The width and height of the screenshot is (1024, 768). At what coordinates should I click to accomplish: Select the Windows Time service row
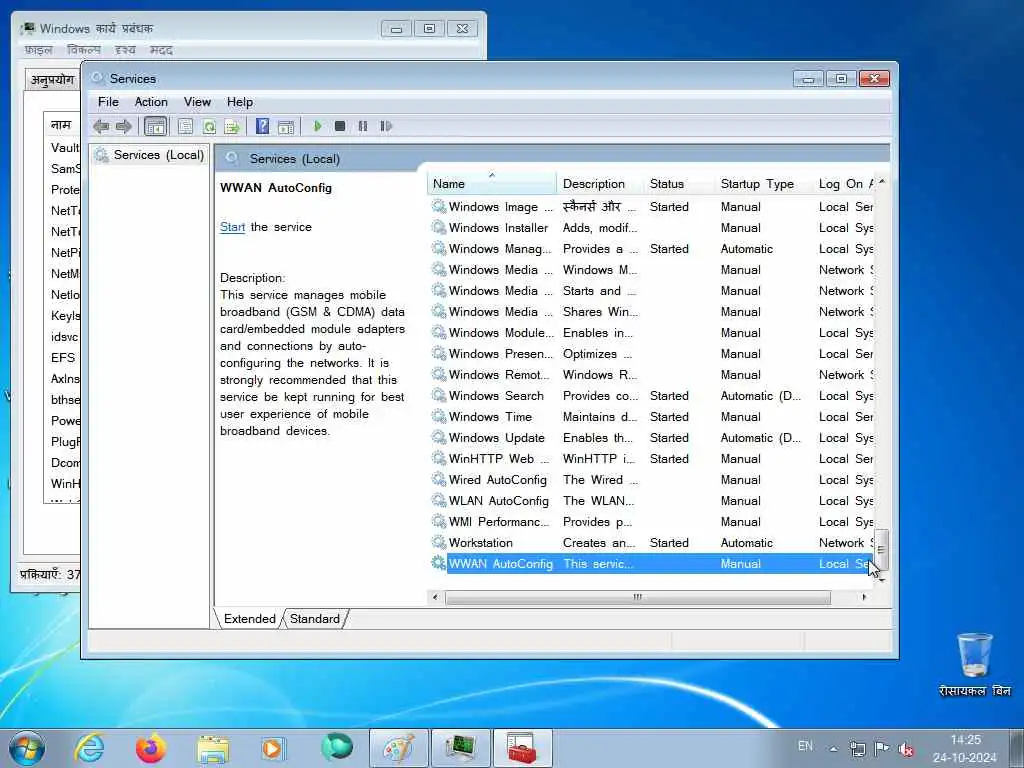click(x=652, y=417)
